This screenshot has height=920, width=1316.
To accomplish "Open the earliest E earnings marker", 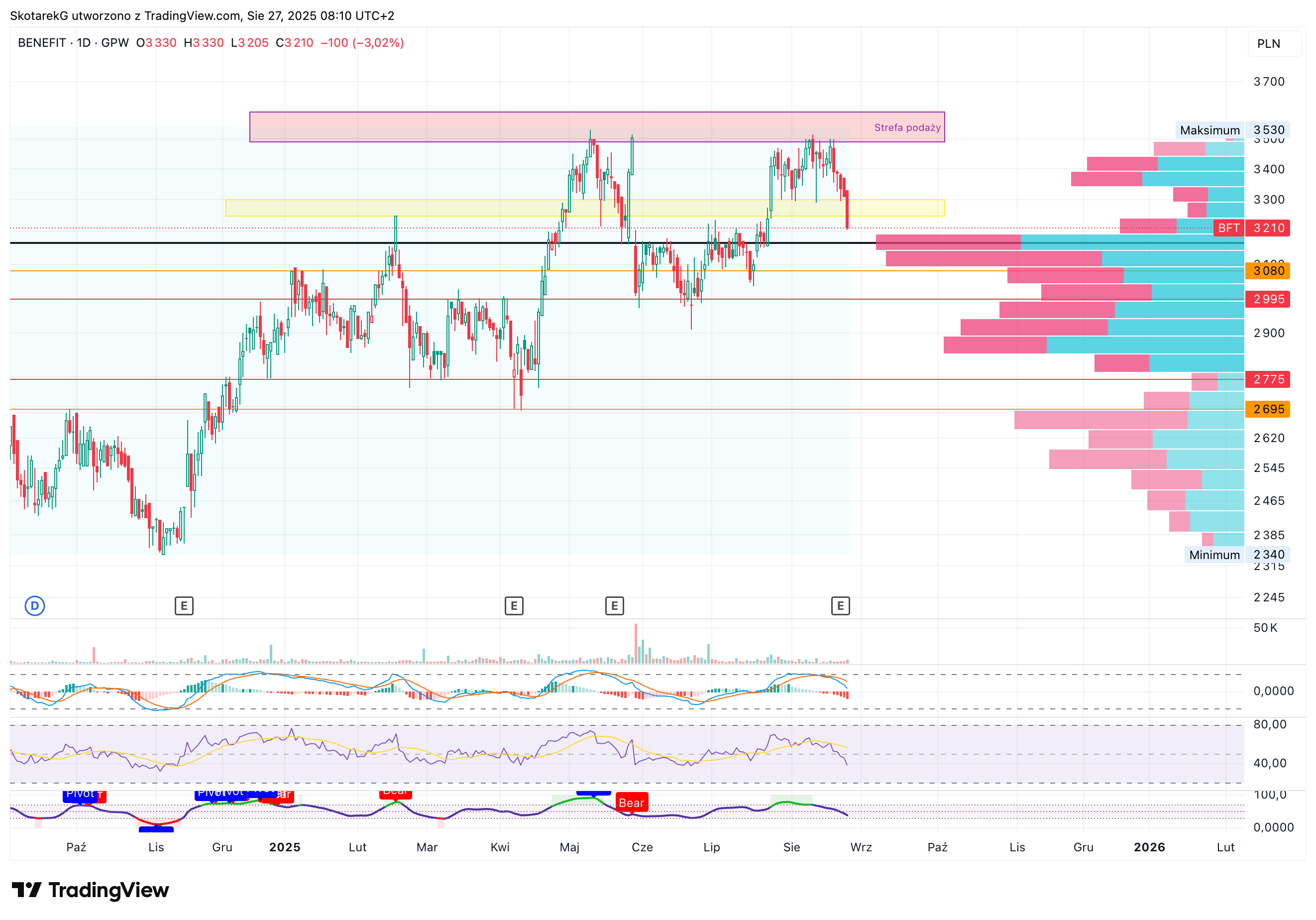I will (184, 606).
